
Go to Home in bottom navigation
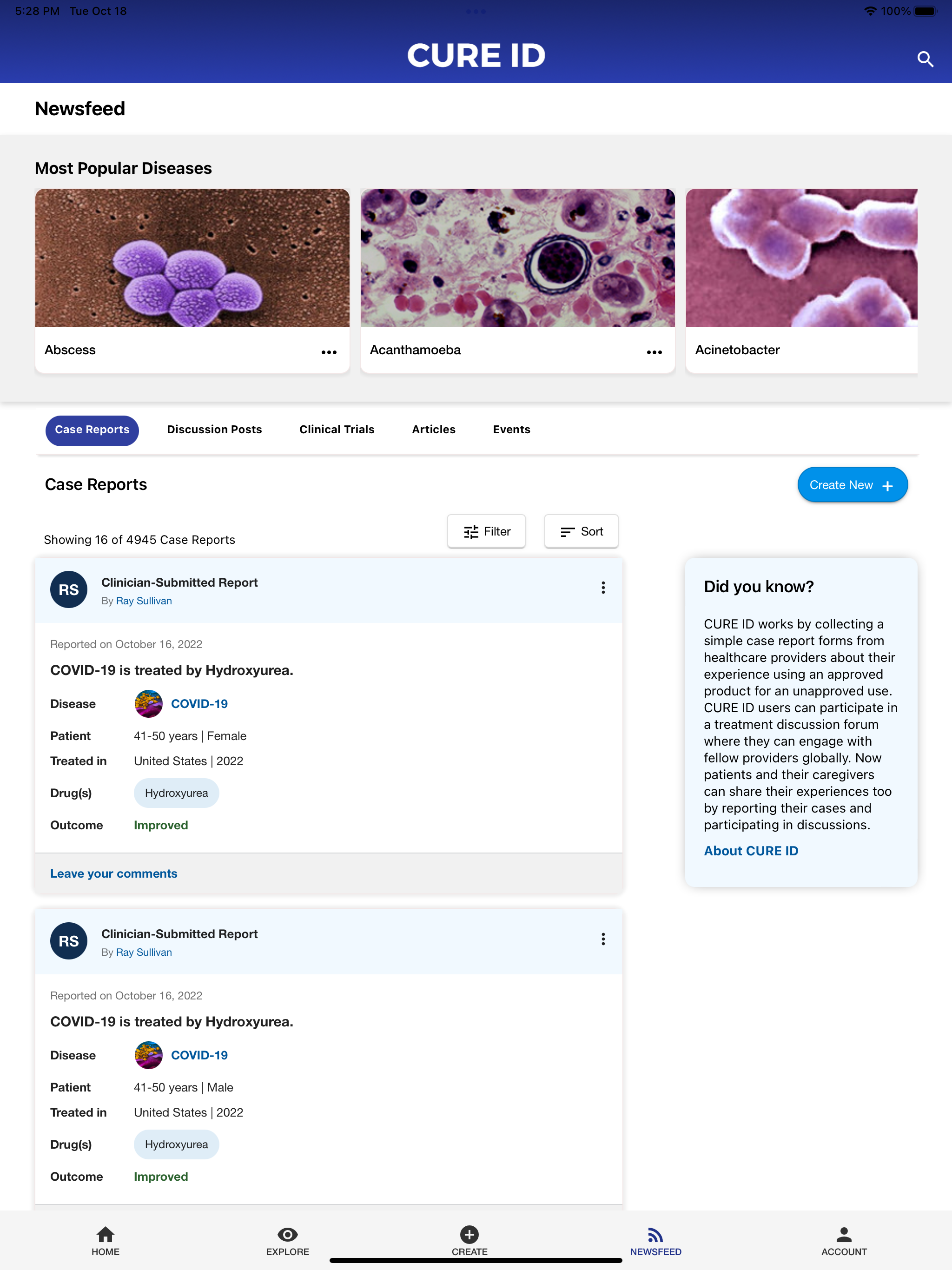click(x=106, y=1241)
